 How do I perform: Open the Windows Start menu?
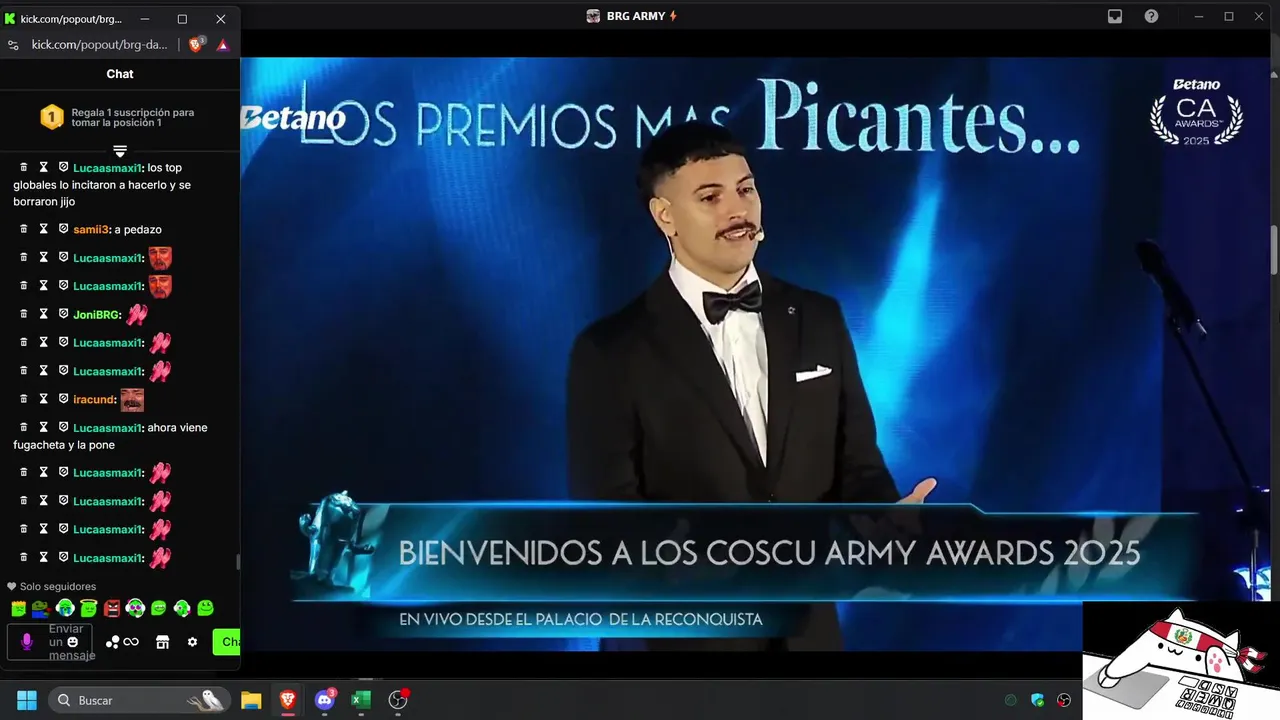[x=27, y=700]
